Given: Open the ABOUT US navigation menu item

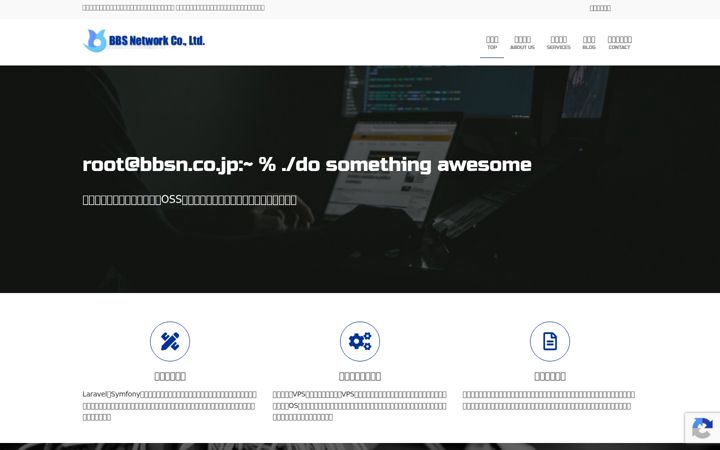Looking at the screenshot, I should [522, 43].
